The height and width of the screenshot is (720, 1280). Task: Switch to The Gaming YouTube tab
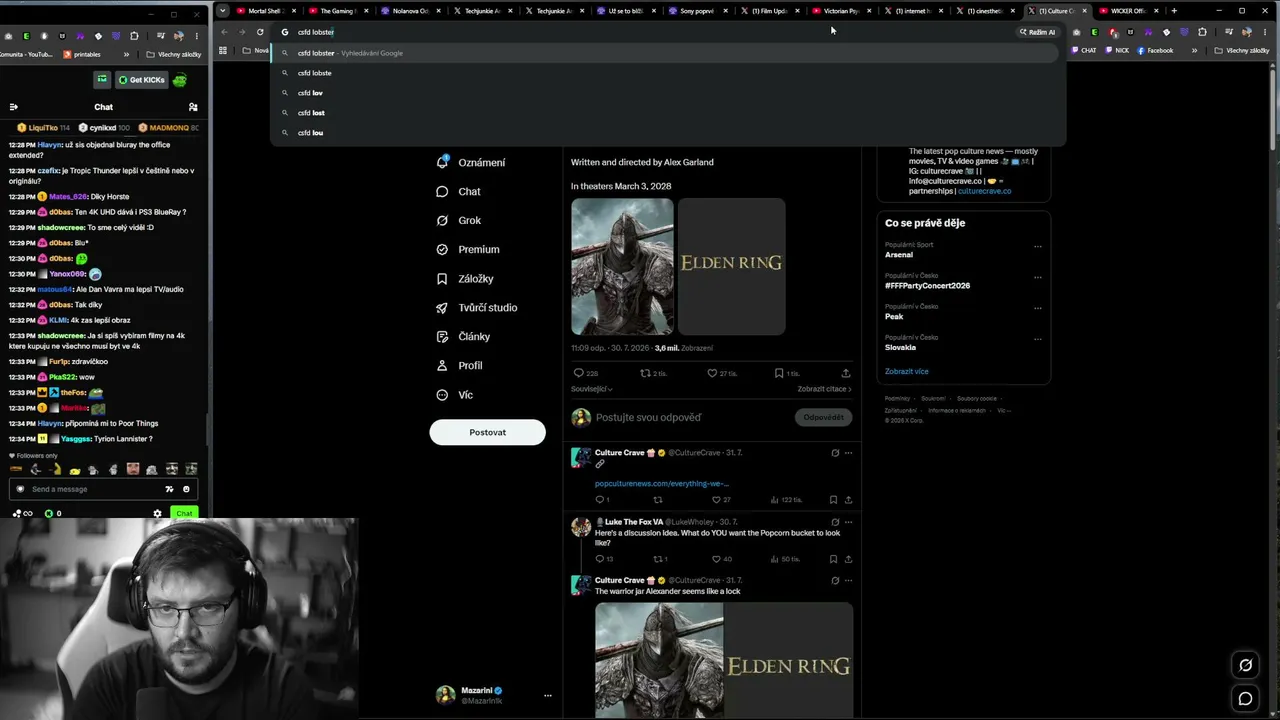(x=337, y=11)
